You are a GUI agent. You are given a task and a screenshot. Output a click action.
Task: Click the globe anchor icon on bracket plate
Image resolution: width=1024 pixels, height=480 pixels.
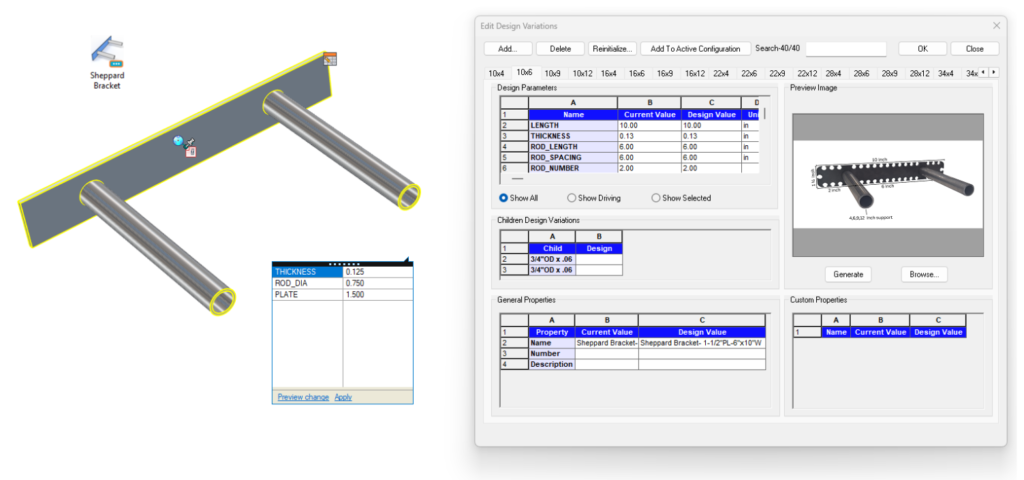(x=178, y=141)
